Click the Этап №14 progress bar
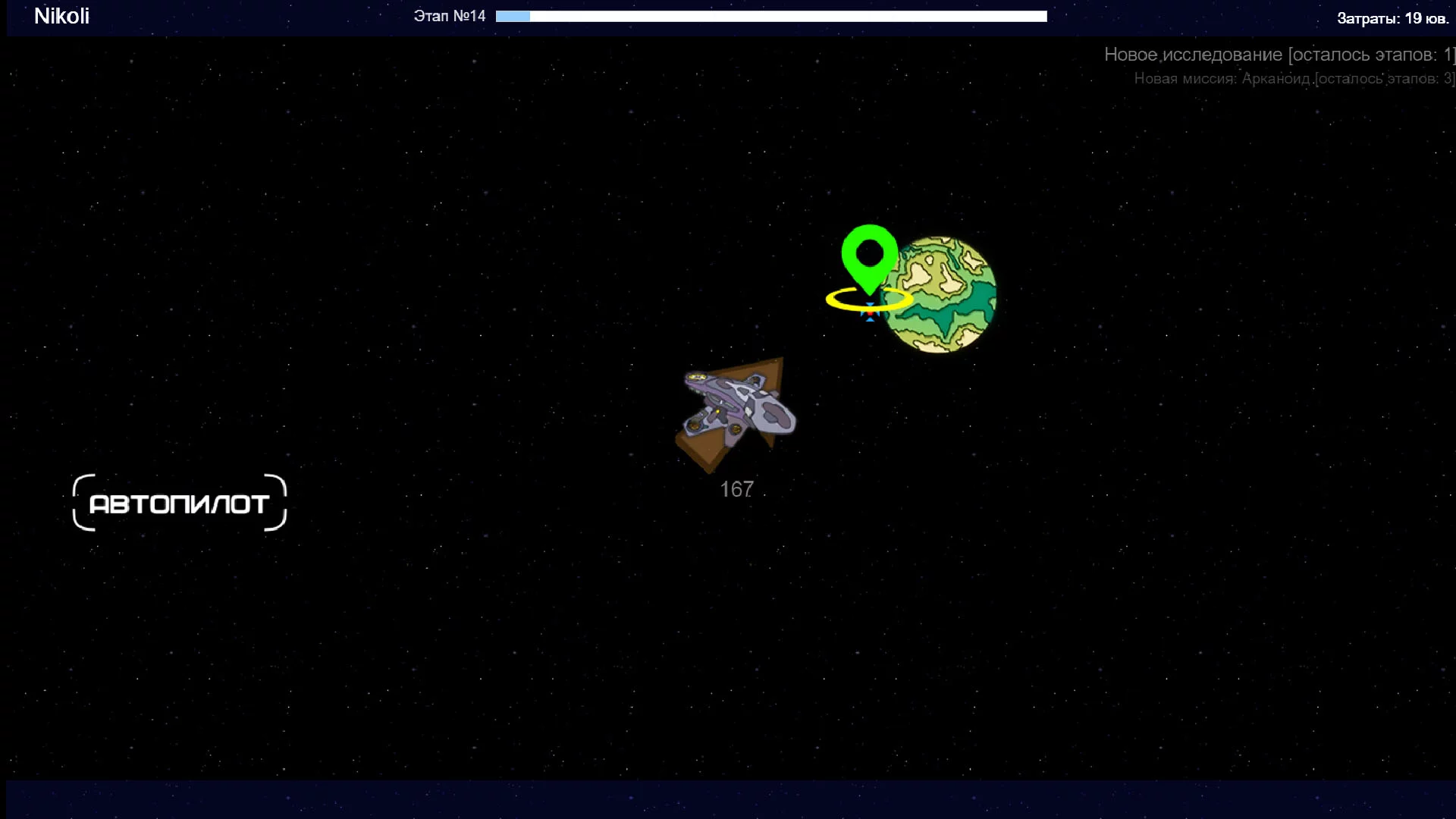The width and height of the screenshot is (1456, 819). coord(771,16)
